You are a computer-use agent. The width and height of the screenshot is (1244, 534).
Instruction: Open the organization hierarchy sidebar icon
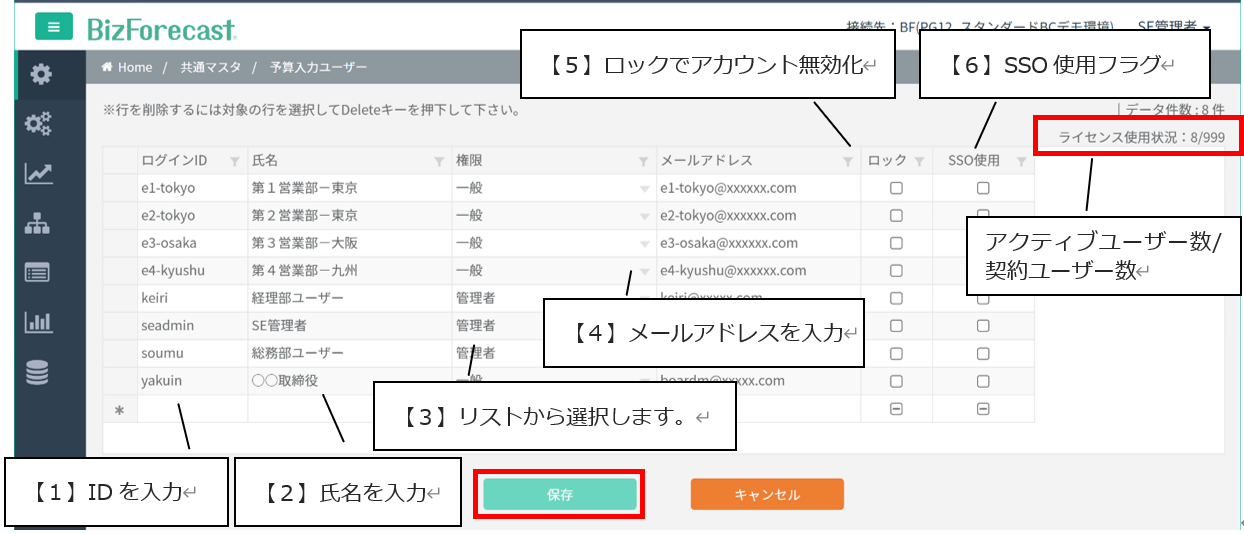pos(38,224)
